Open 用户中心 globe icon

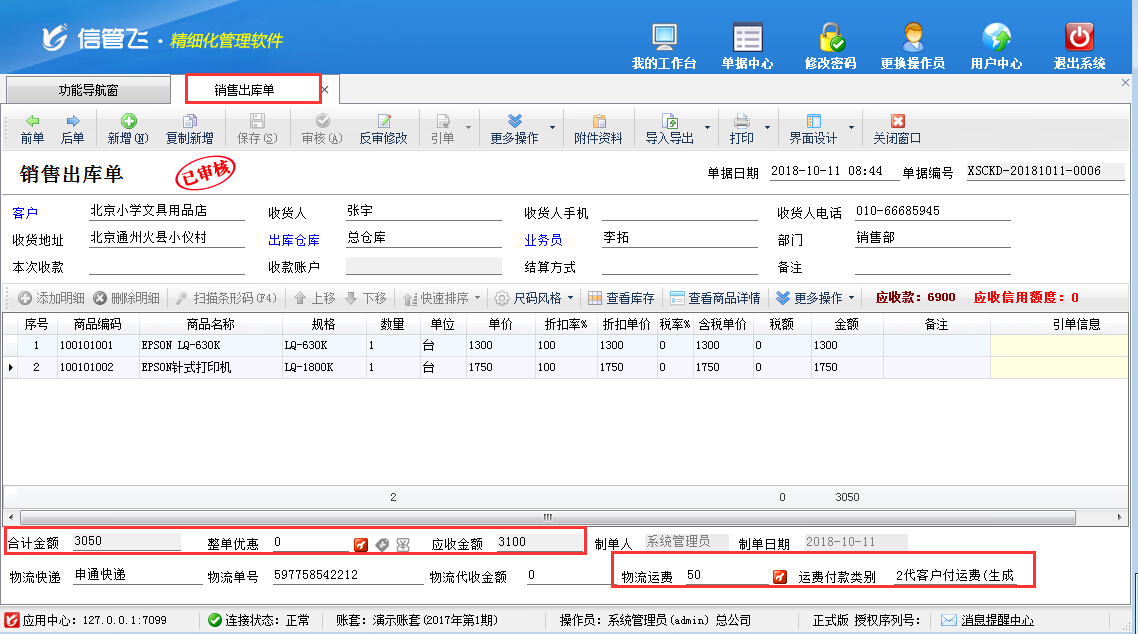(996, 46)
